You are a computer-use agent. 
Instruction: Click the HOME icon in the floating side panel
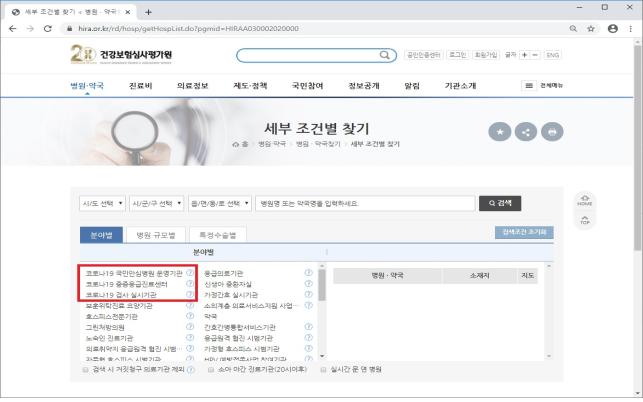585,201
